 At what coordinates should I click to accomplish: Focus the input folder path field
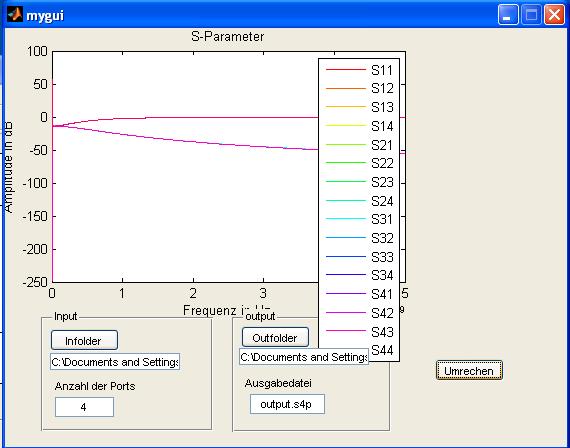pos(115,362)
